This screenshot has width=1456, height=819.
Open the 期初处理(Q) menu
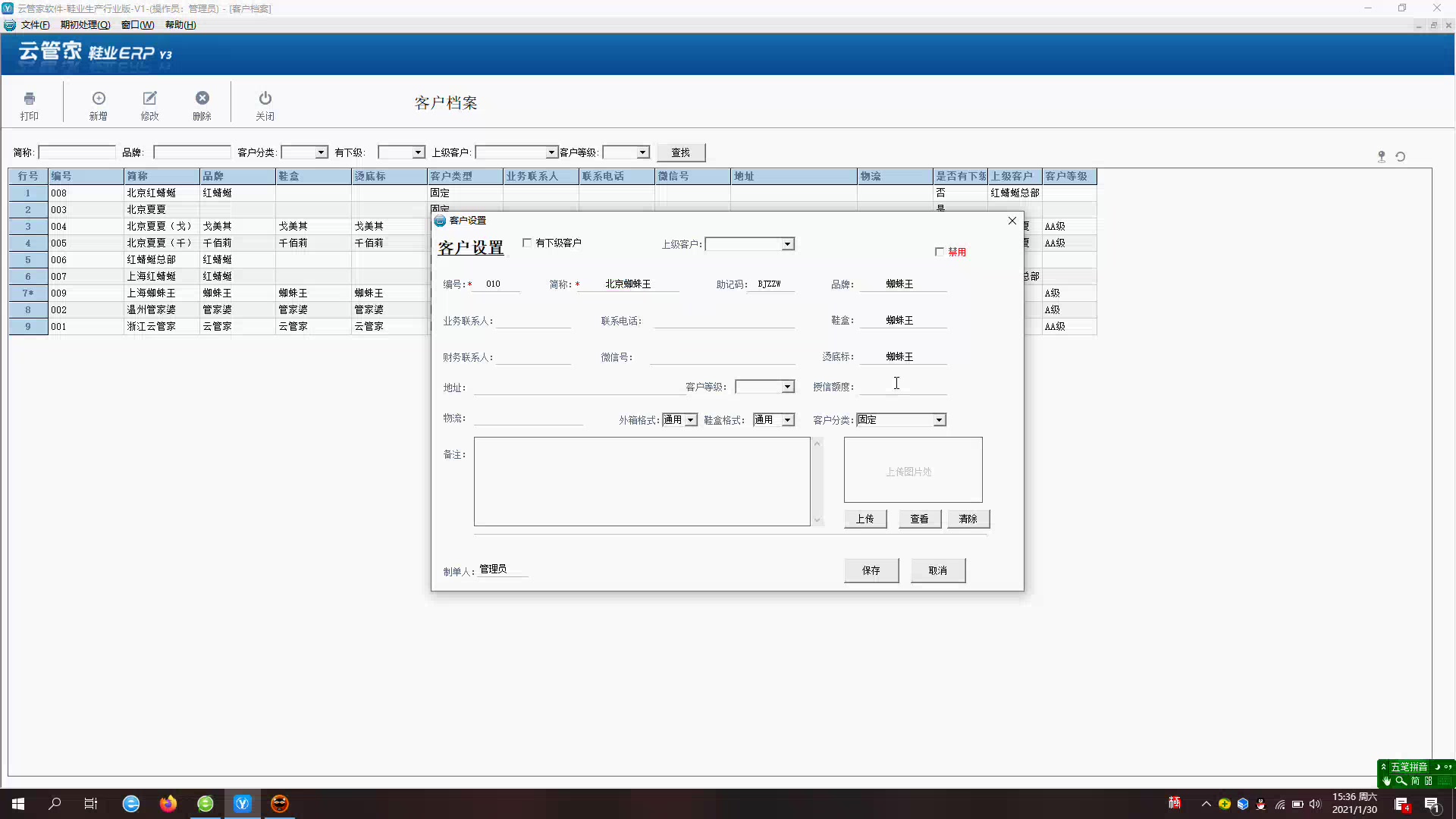84,24
